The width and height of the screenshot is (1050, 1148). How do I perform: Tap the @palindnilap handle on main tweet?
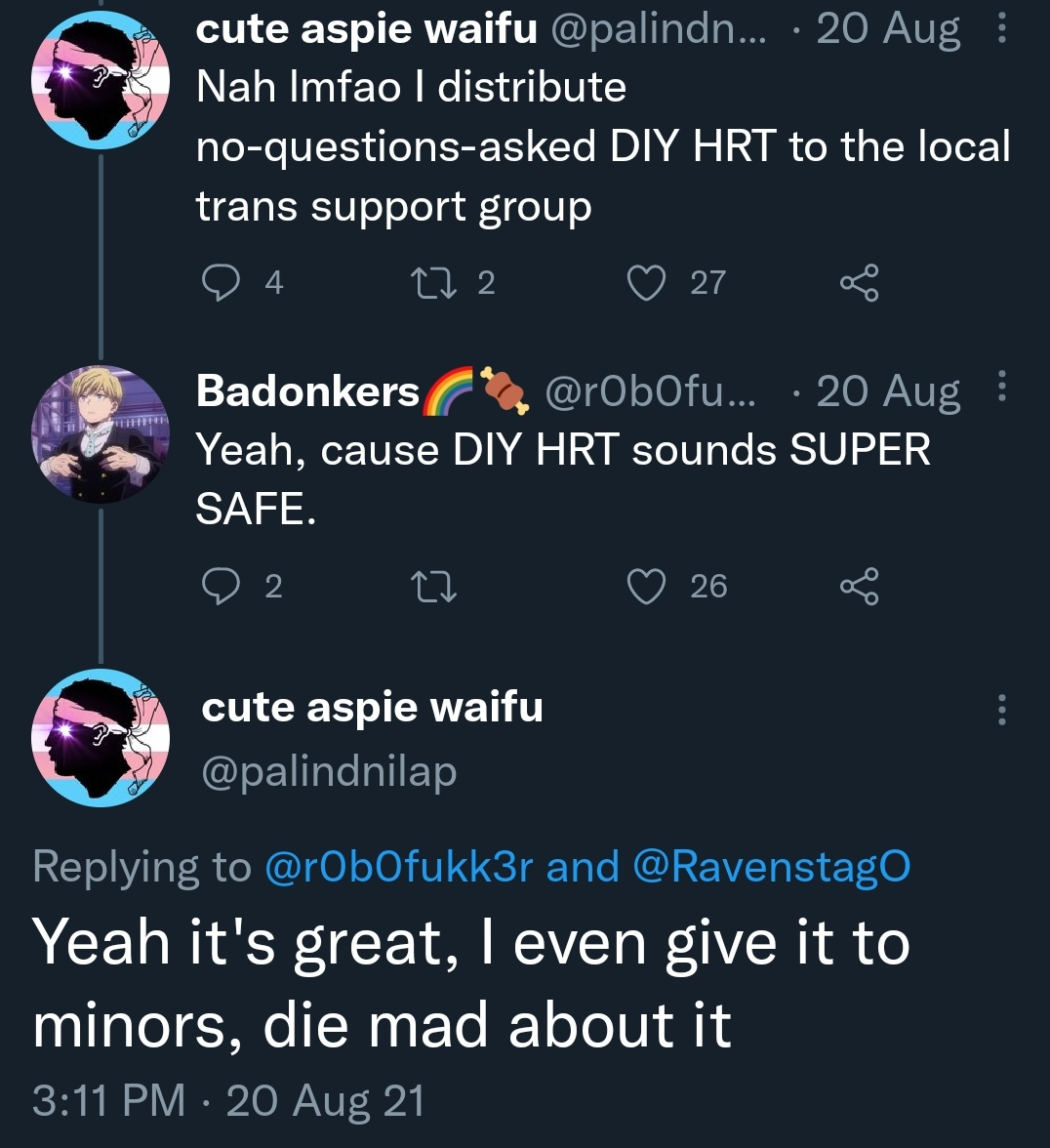click(x=329, y=771)
